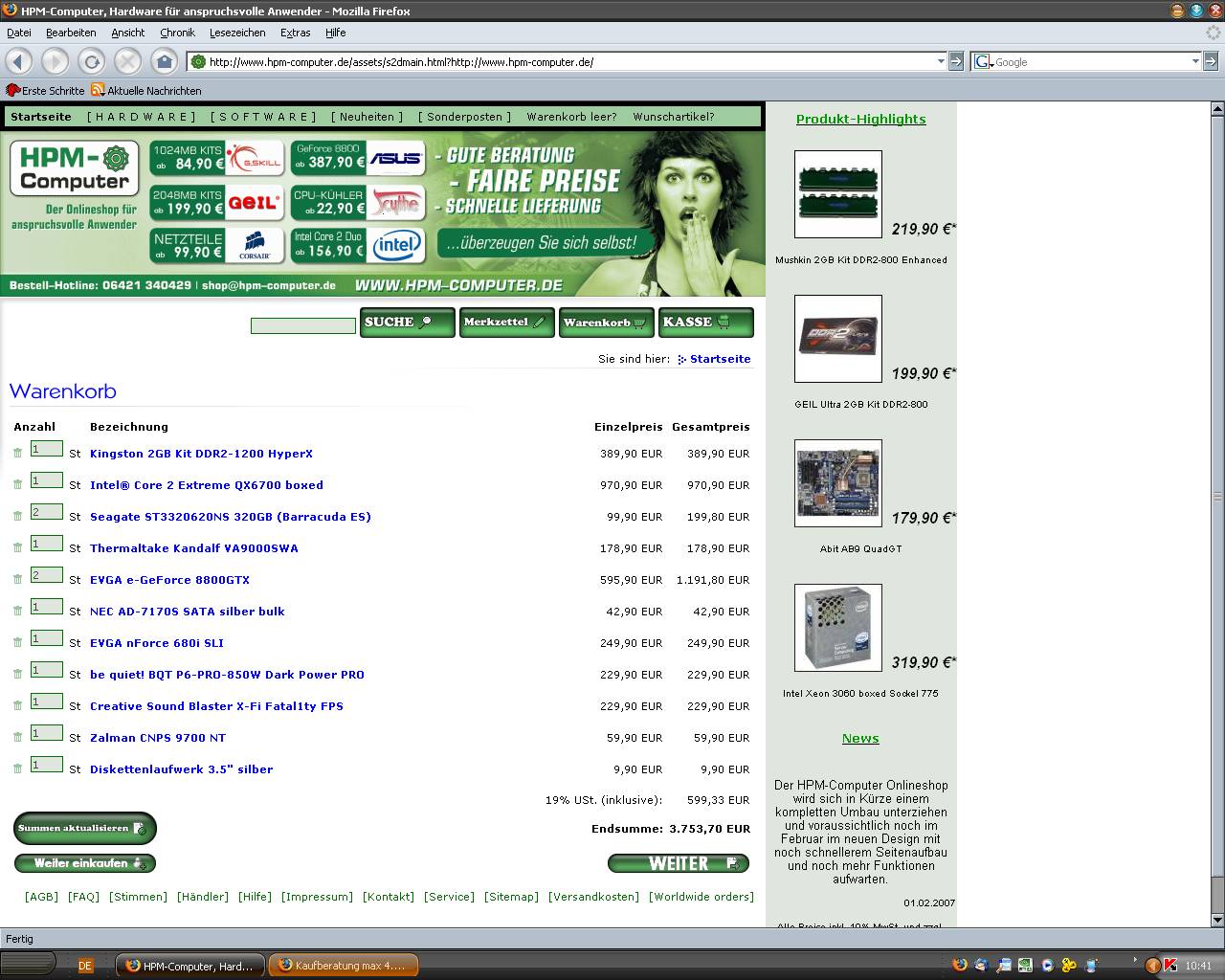Open the Ansicht menu

[127, 33]
